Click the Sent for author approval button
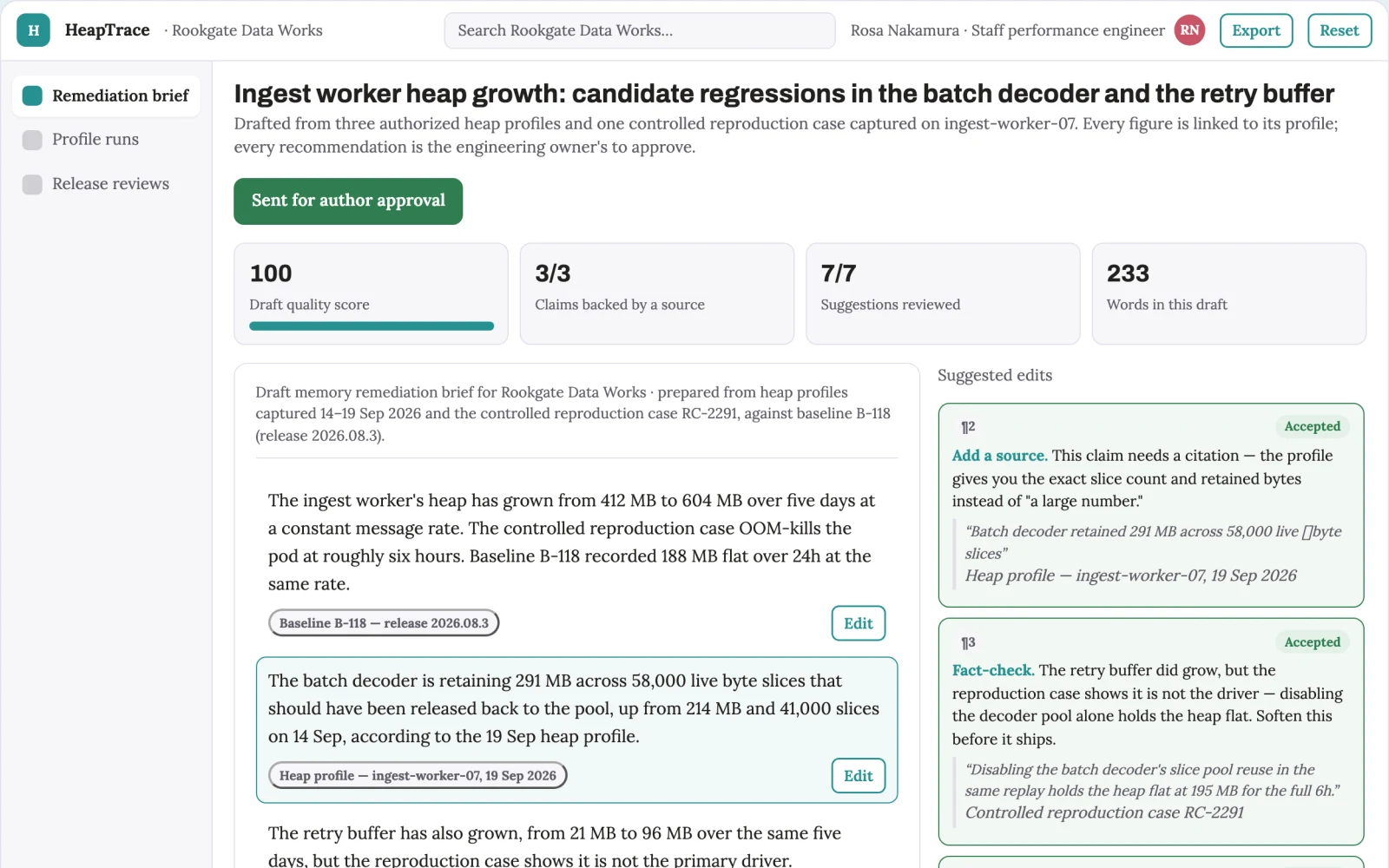 348,201
